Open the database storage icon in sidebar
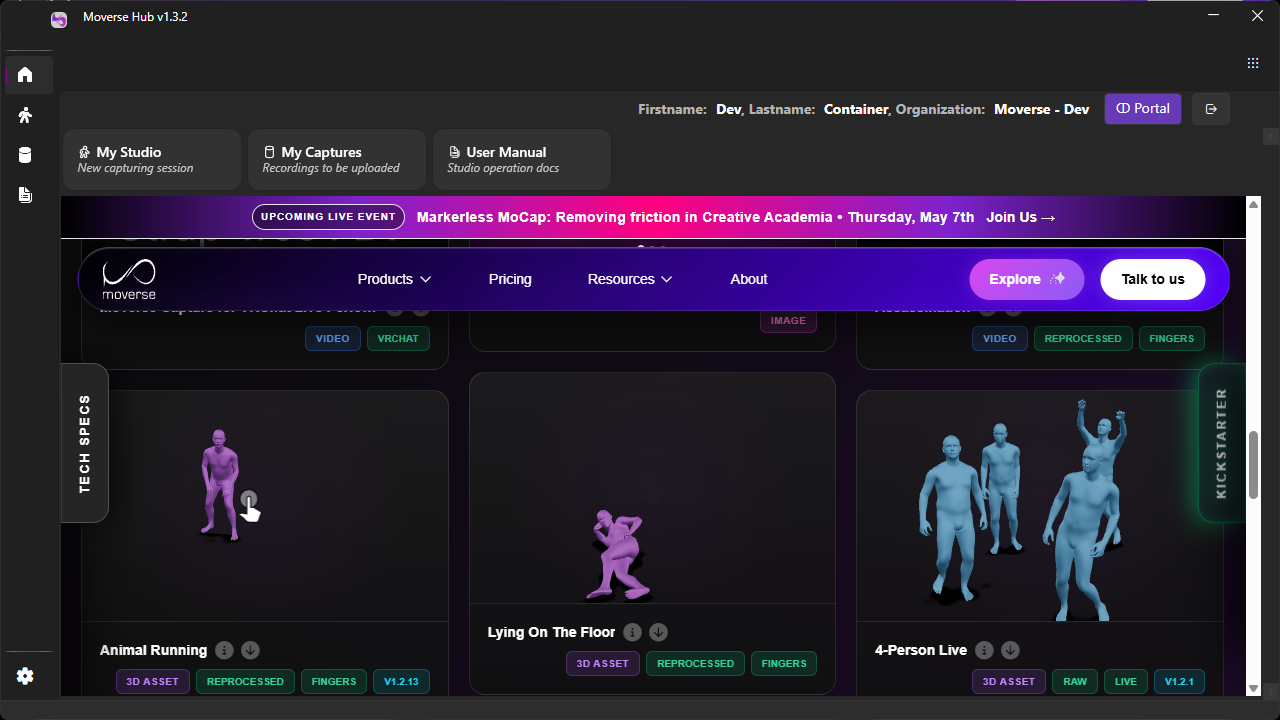This screenshot has height=720, width=1280. click(x=26, y=155)
